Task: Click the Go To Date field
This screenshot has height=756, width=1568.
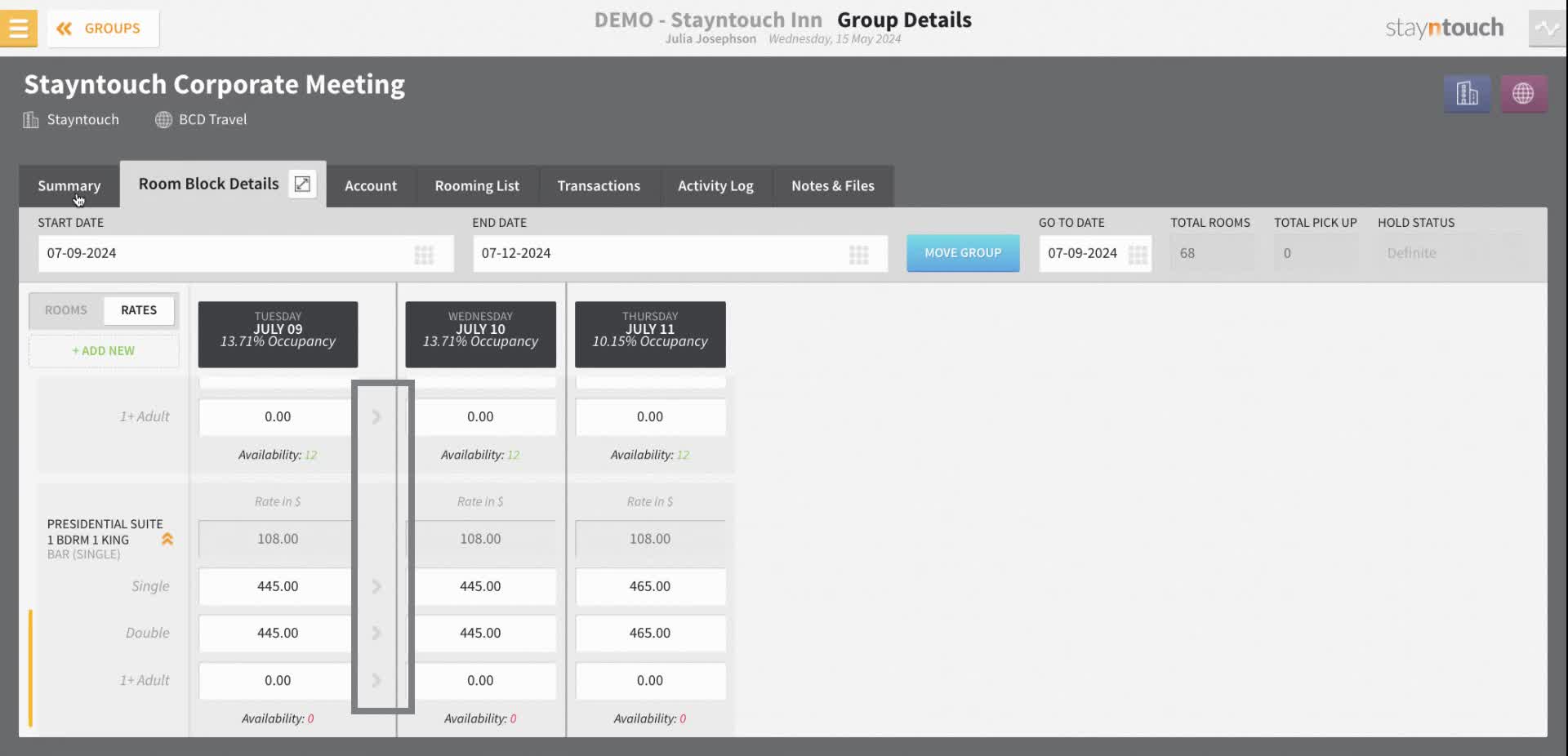Action: [1095, 254]
